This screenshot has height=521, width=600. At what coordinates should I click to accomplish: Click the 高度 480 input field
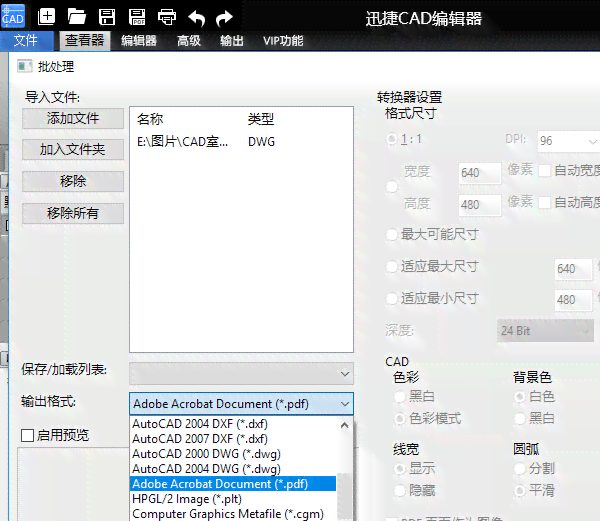(479, 205)
